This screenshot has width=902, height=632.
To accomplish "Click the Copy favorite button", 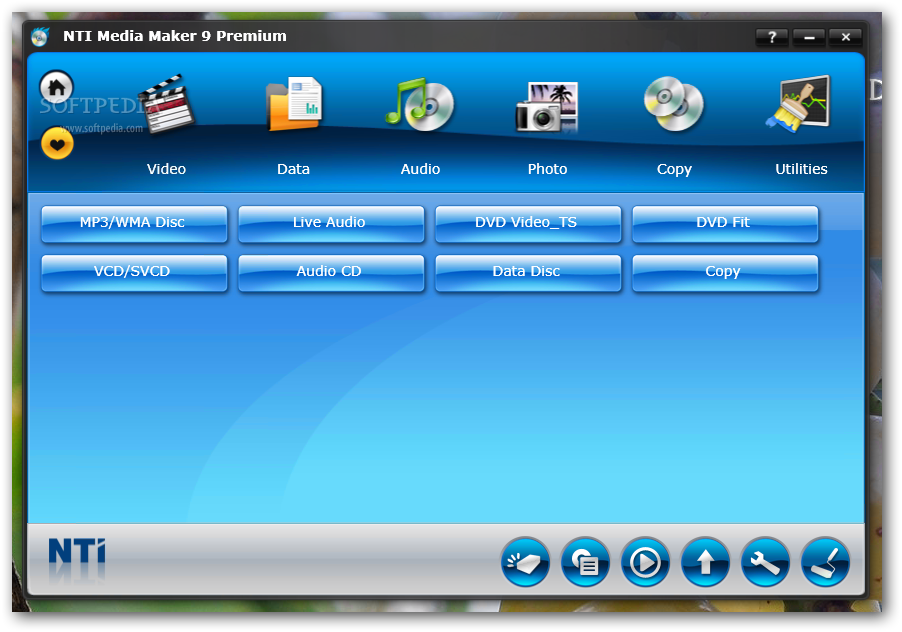I will click(x=725, y=273).
